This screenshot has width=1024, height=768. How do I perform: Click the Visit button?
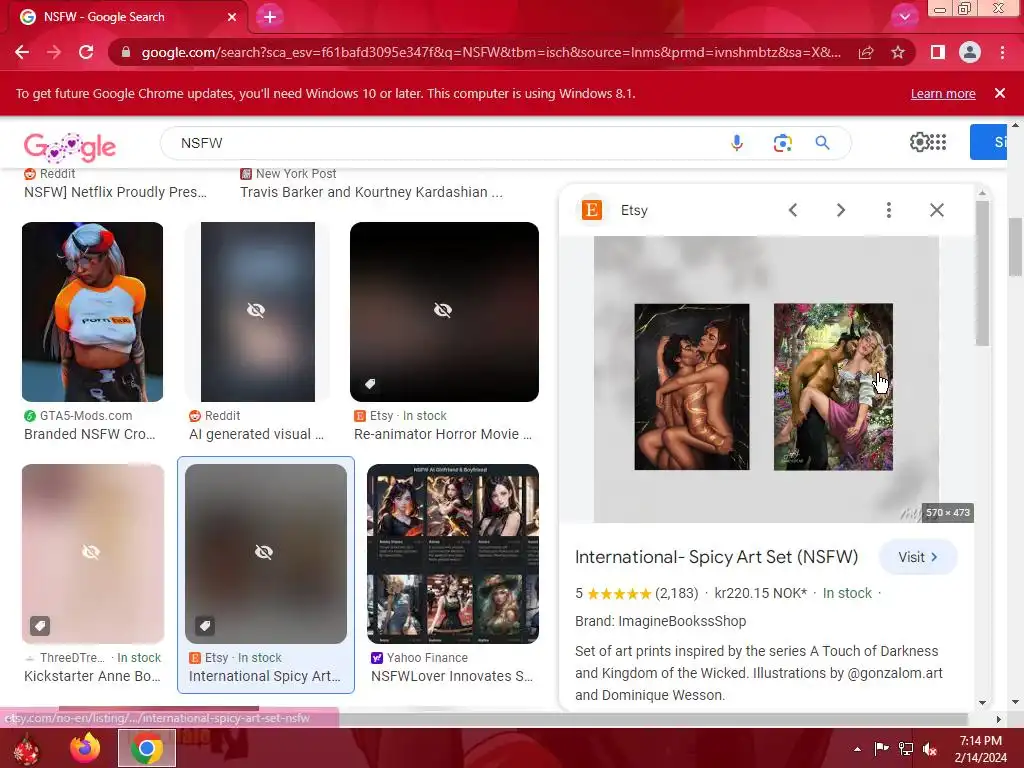click(918, 557)
